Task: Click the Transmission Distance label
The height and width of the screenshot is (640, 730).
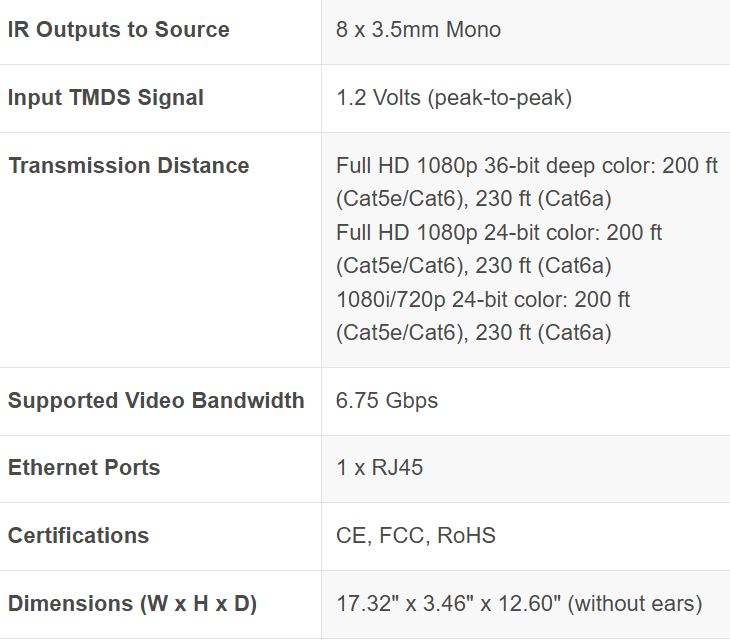Action: [129, 166]
